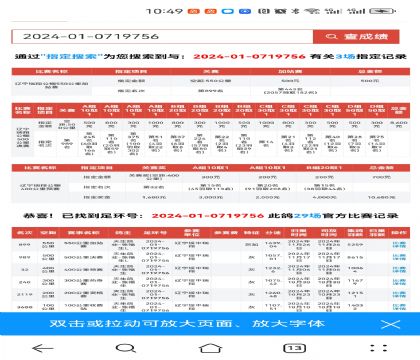Open 比赛详情 link for the 400公里 race row

(399, 269)
